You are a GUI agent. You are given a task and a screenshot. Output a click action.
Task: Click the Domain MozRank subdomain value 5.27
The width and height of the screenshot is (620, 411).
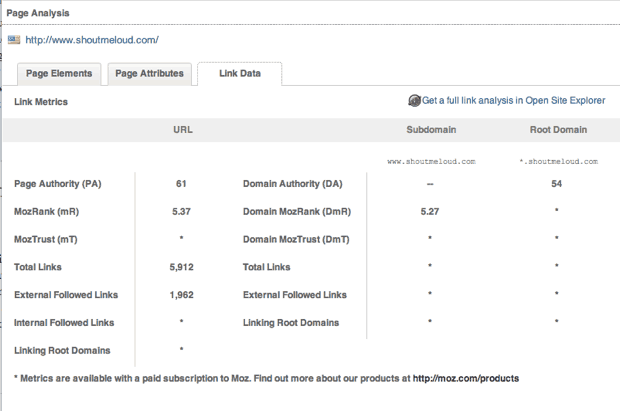[x=430, y=212]
